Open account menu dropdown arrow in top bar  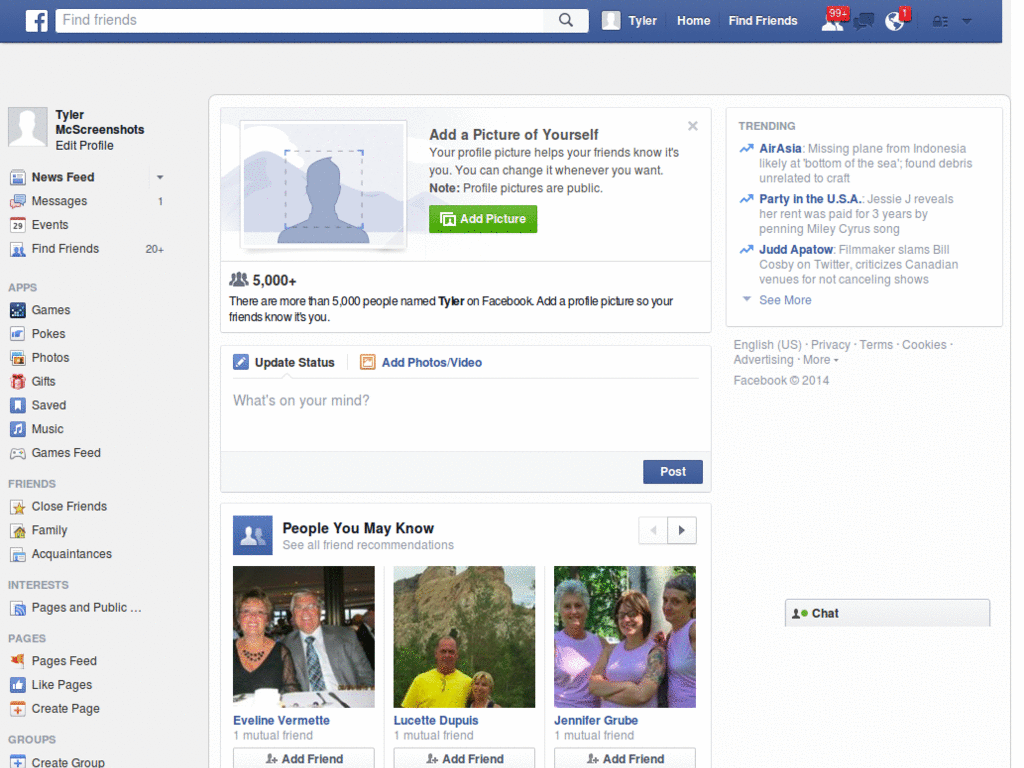point(967,22)
